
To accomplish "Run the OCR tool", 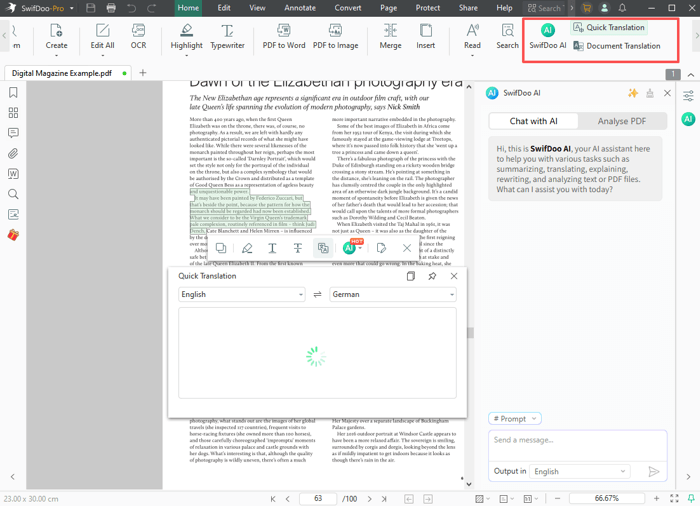I will [x=138, y=37].
